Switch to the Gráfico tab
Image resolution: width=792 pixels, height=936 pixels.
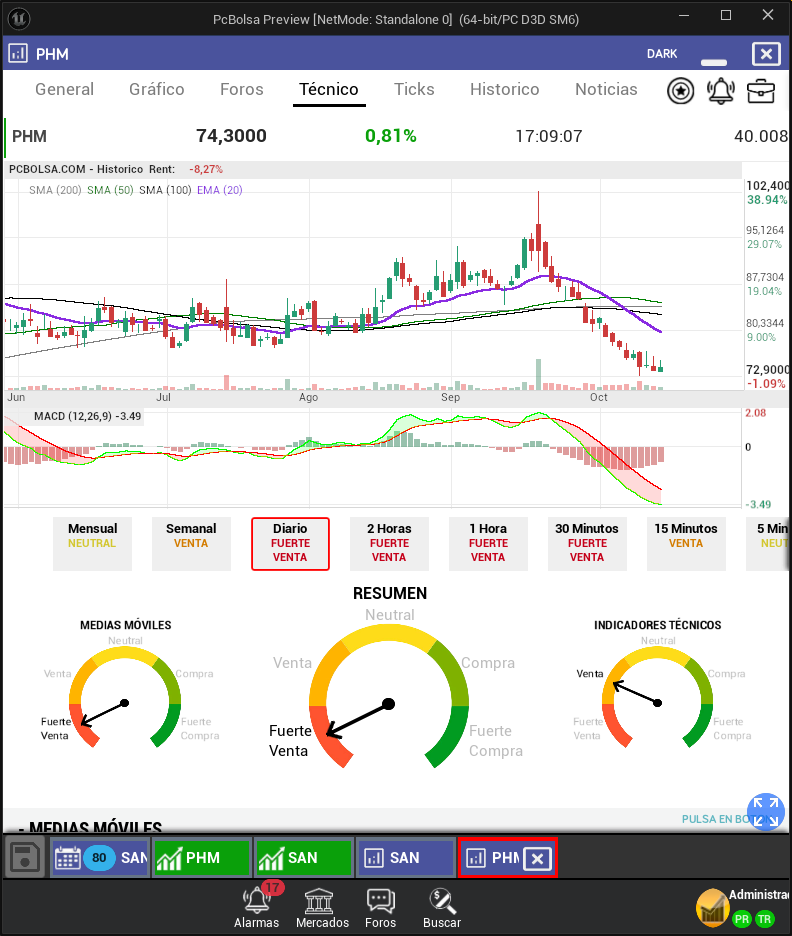point(156,90)
